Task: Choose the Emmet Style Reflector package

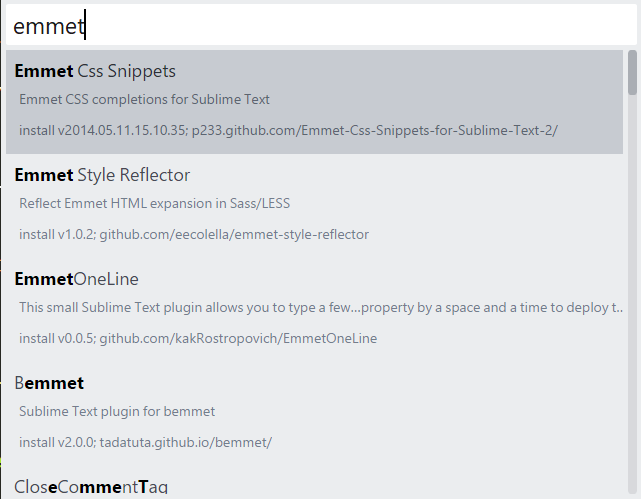Action: [x=102, y=175]
